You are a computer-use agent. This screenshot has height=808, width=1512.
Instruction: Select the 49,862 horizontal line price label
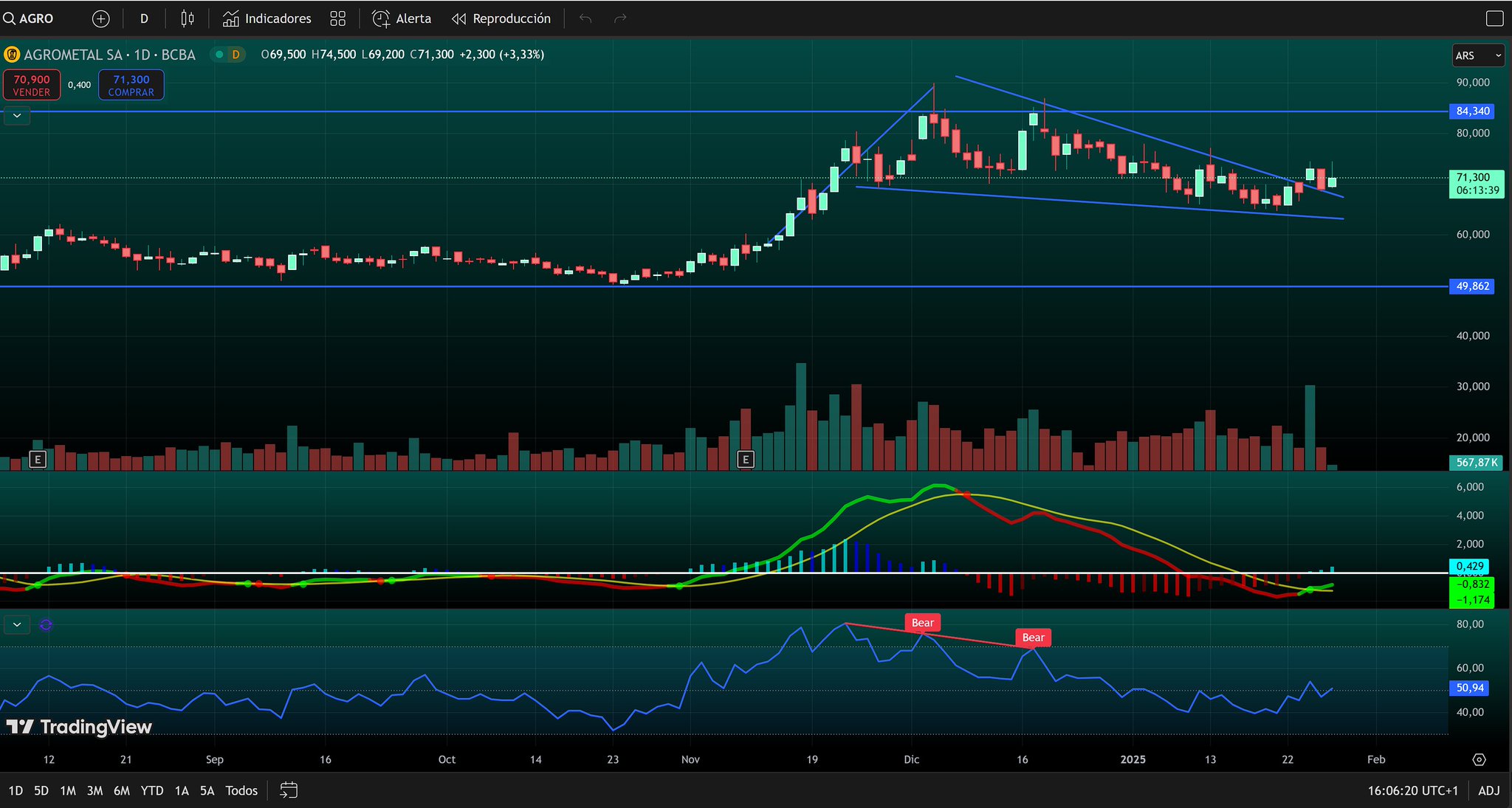tap(1472, 286)
